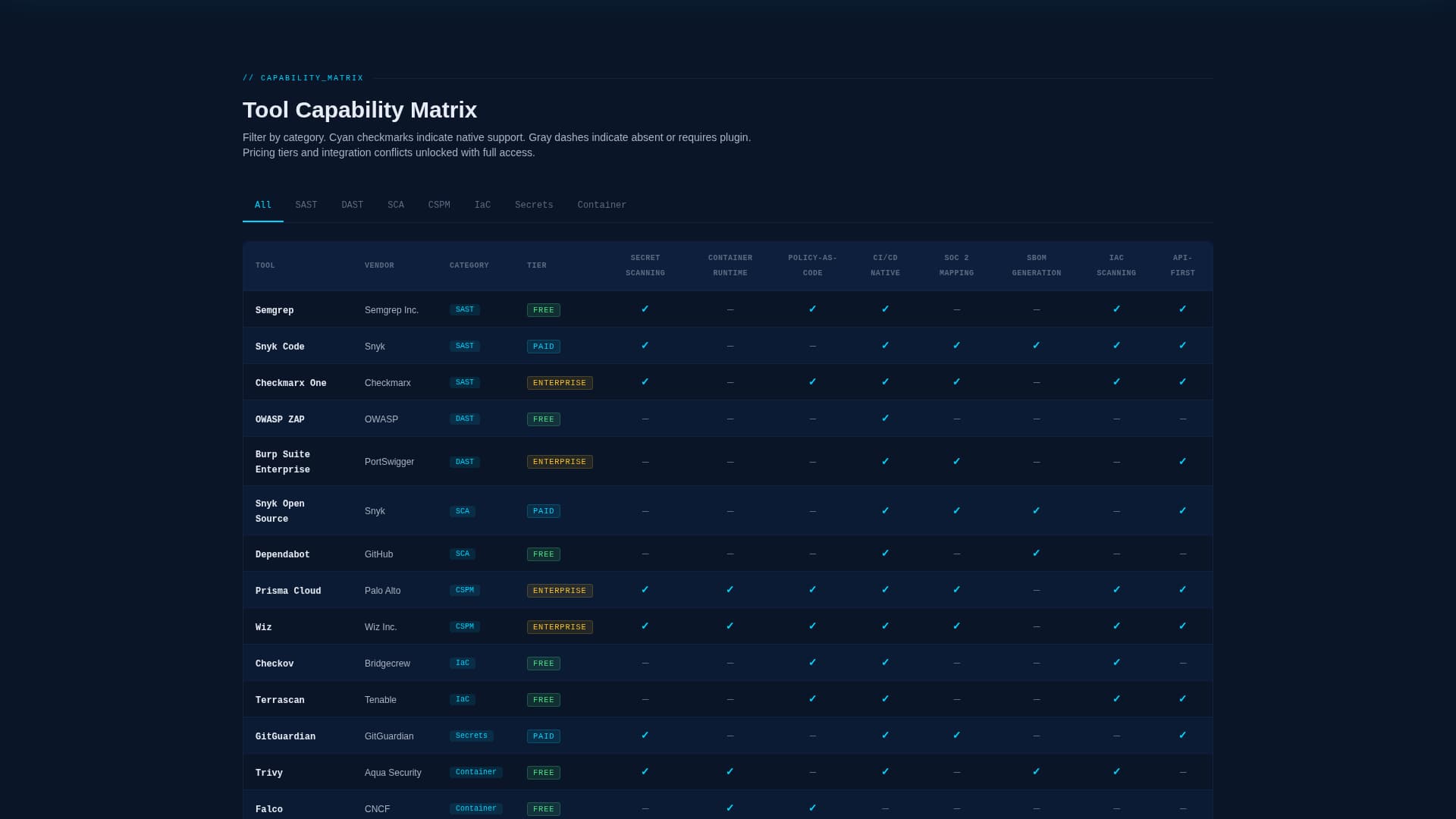Click OWASP ZAP's CI/CD Native checkmark
Viewport: 1456px width, 819px height.
(886, 419)
